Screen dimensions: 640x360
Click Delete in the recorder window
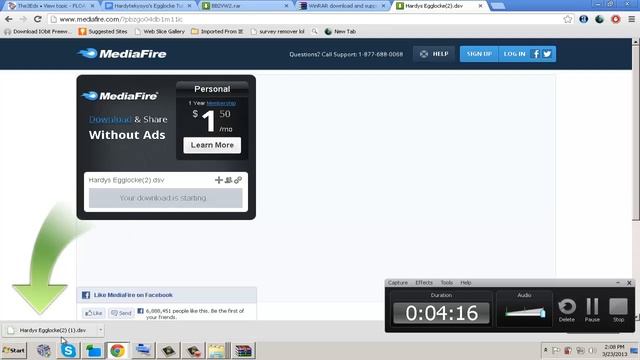(567, 310)
